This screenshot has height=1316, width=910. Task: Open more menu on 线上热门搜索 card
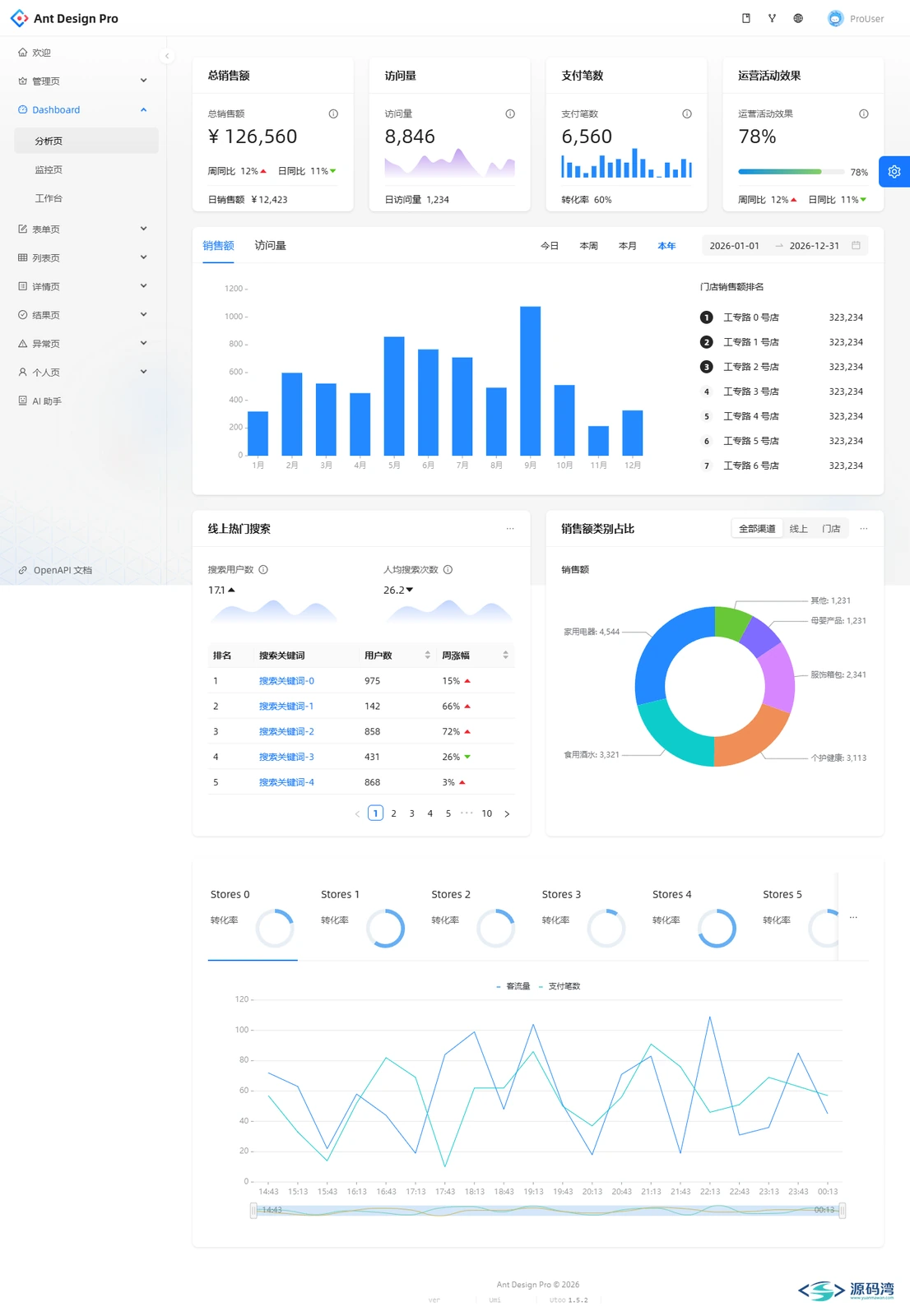tap(510, 529)
